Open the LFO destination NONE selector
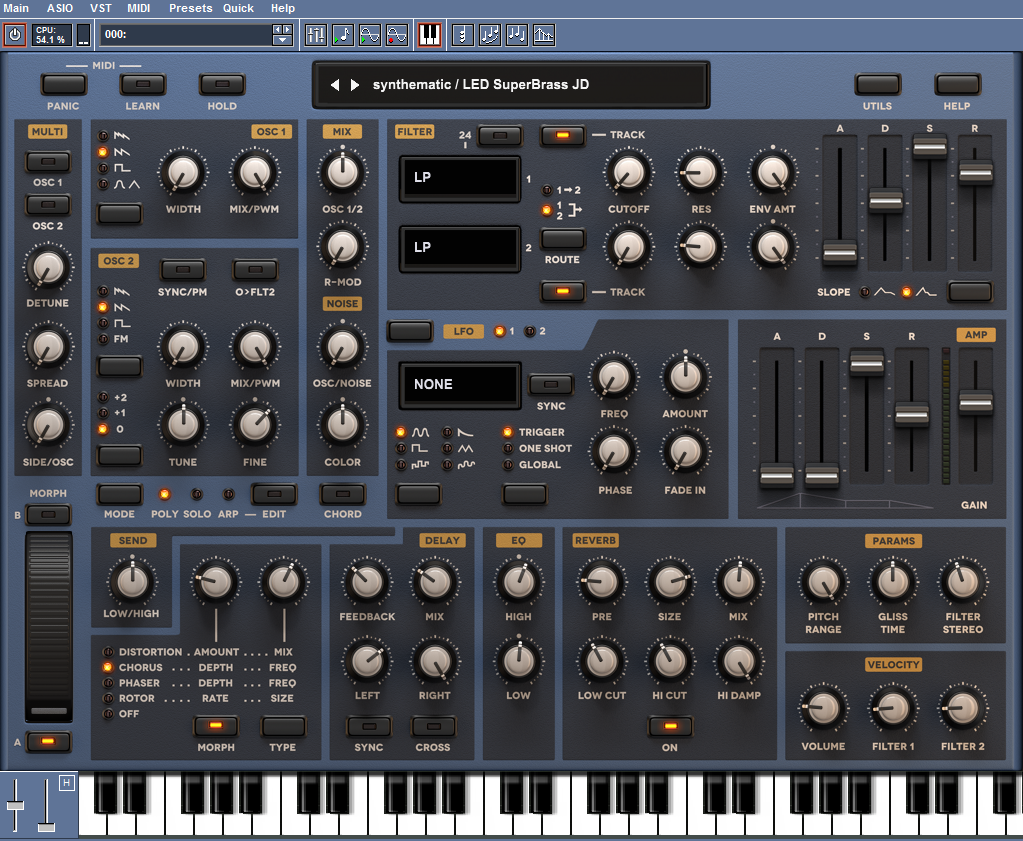Viewport: 1023px width, 841px height. click(460, 384)
